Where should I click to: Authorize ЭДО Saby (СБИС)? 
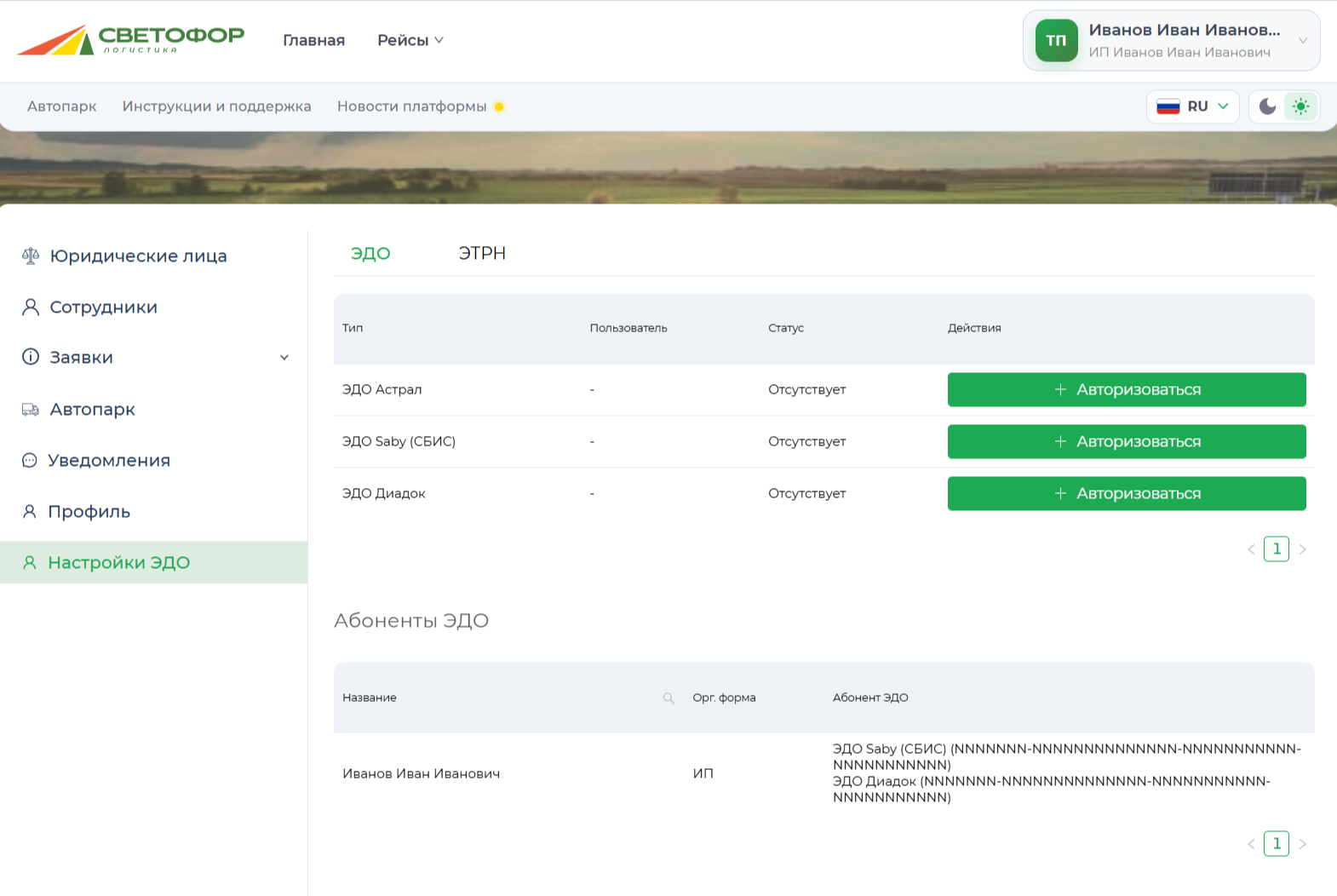1127,441
